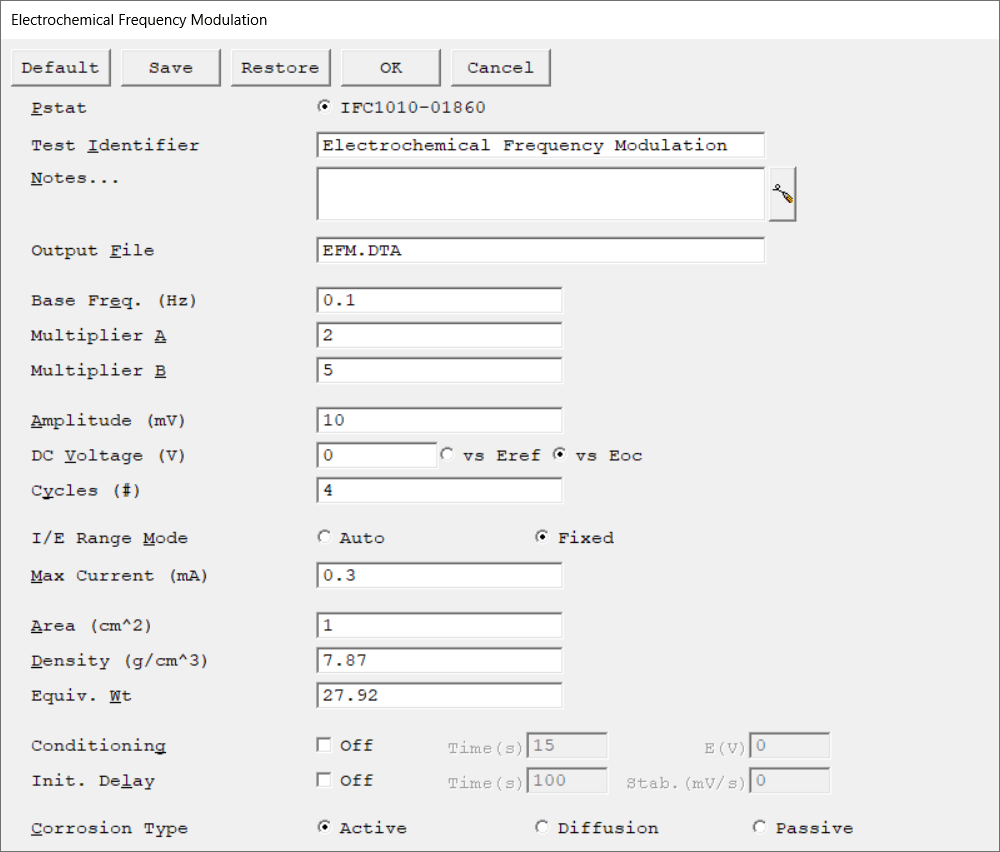
Task: Select the vs Eref radio option
Action: [x=446, y=454]
